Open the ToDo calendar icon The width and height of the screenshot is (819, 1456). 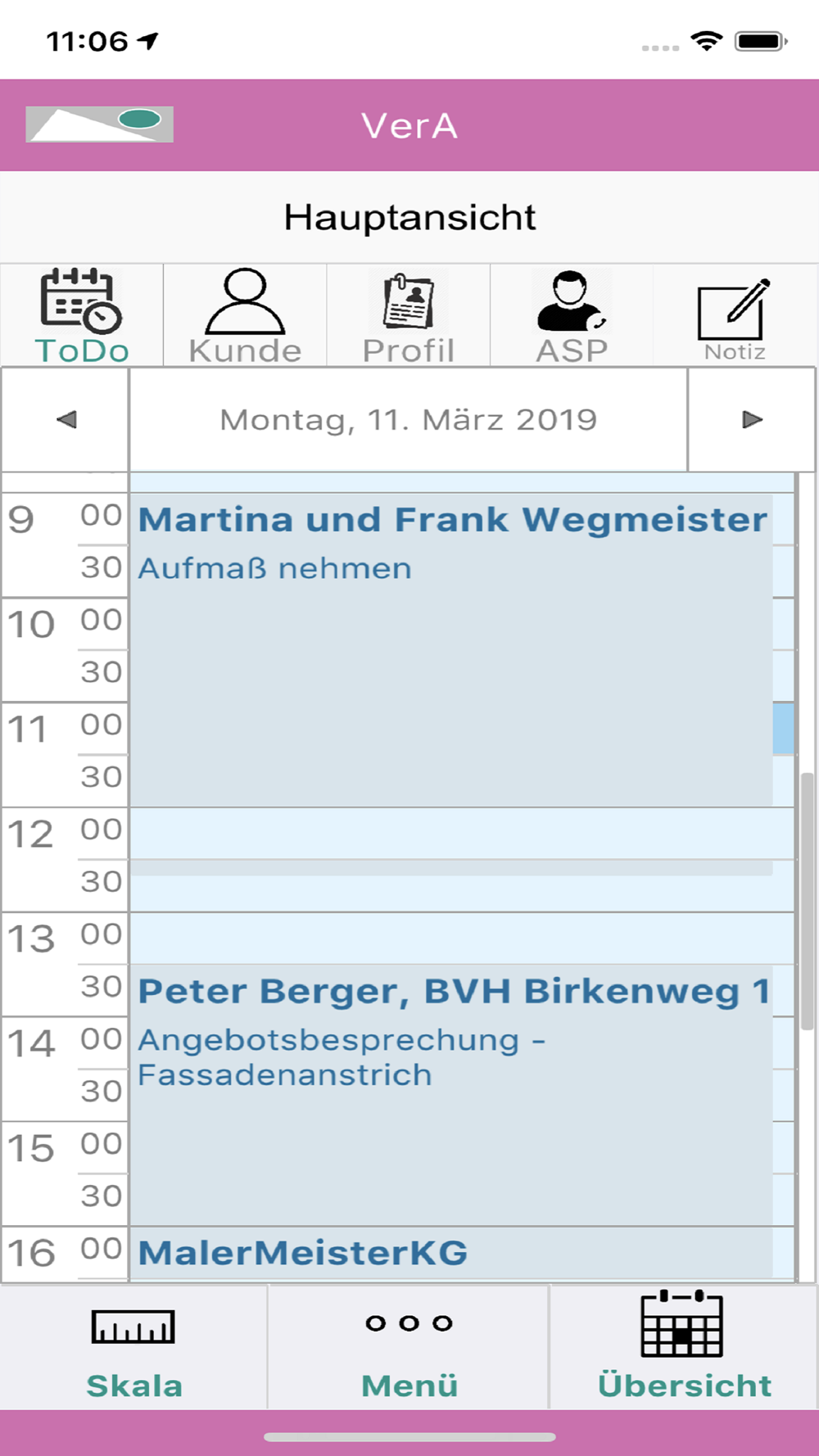(81, 301)
